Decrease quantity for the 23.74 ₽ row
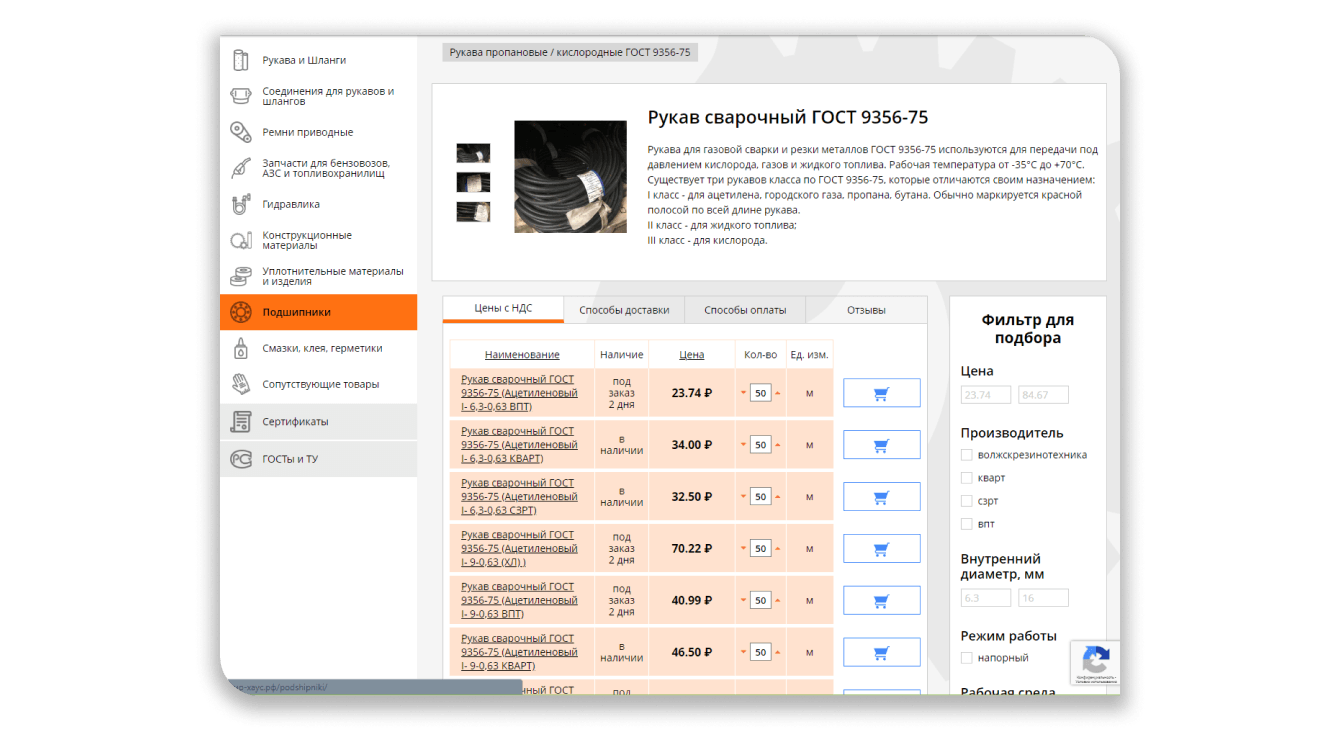The width and height of the screenshot is (1340, 731). [x=743, y=393]
